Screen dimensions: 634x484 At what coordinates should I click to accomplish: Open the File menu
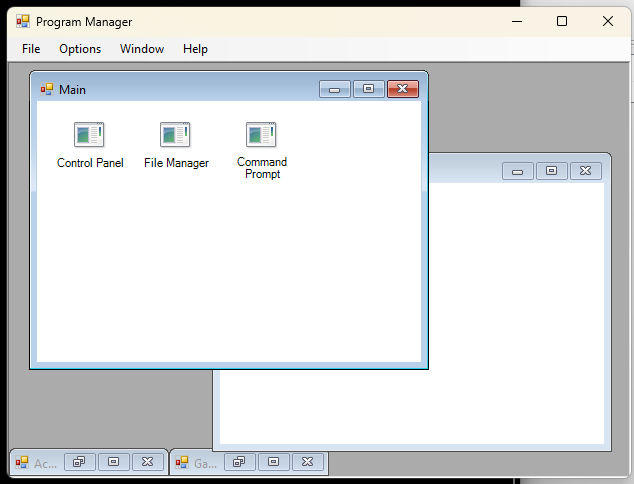click(x=31, y=49)
